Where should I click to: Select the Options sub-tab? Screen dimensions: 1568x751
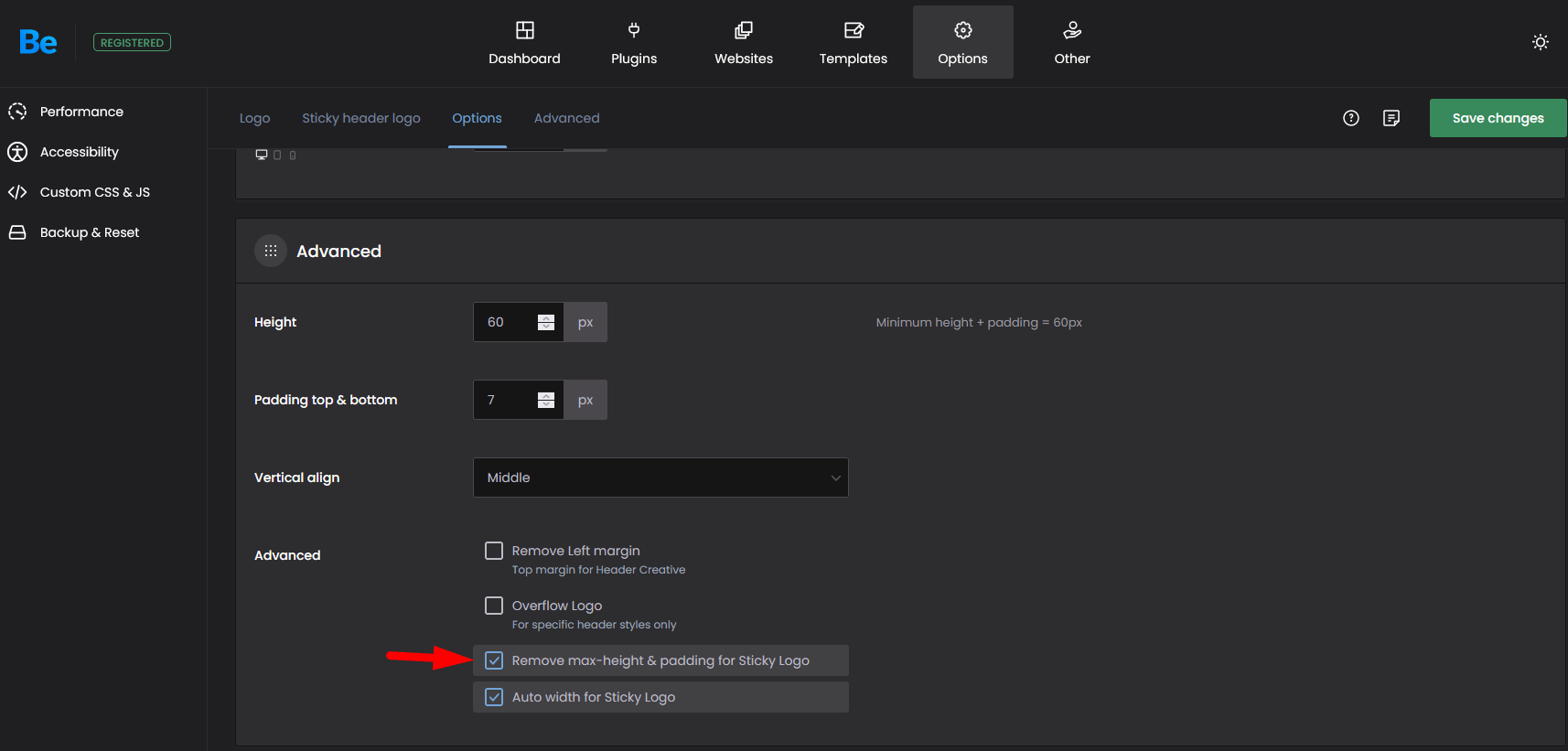(x=477, y=118)
